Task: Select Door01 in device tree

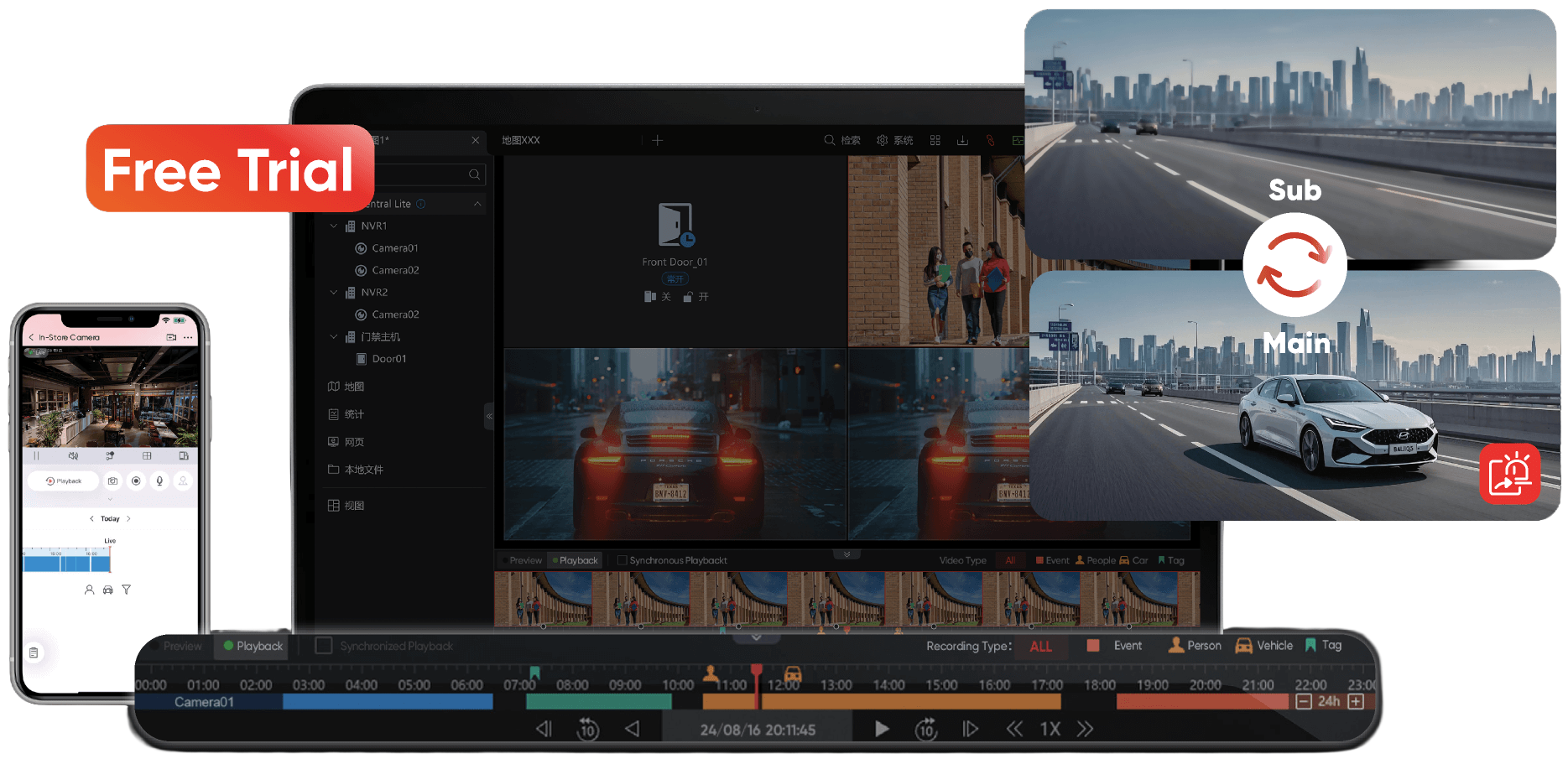Action: tap(382, 359)
